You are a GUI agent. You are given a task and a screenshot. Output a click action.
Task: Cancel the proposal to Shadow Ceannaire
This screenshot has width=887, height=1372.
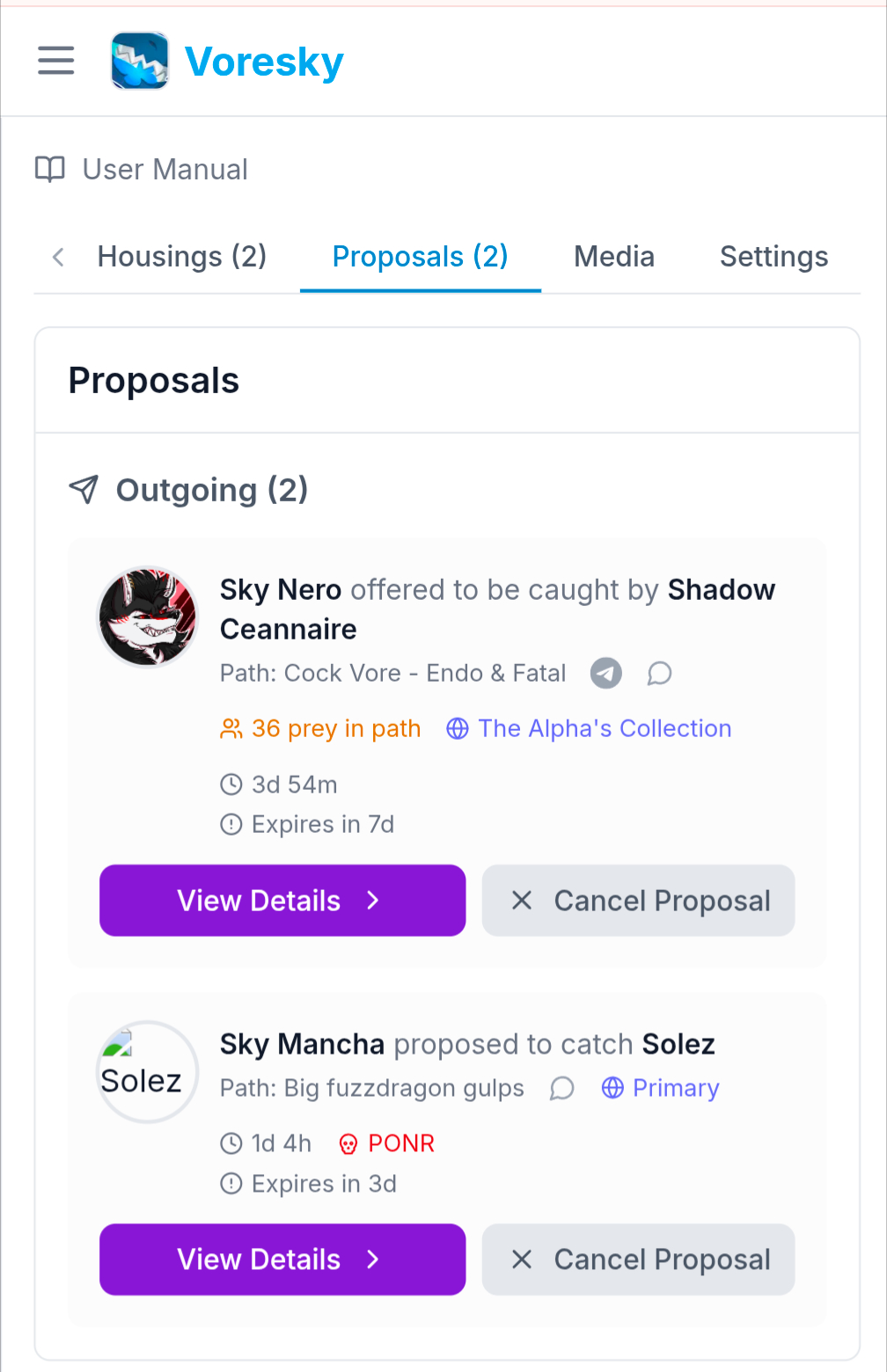(638, 901)
